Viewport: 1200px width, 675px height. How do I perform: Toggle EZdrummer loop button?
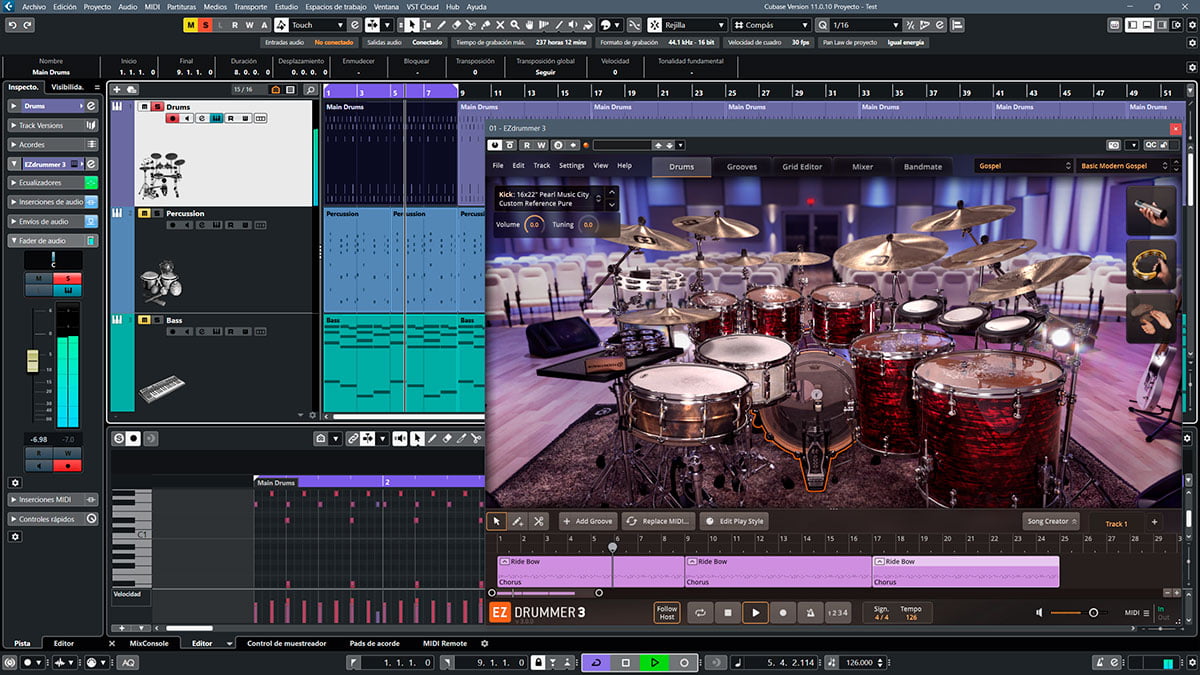tap(701, 612)
